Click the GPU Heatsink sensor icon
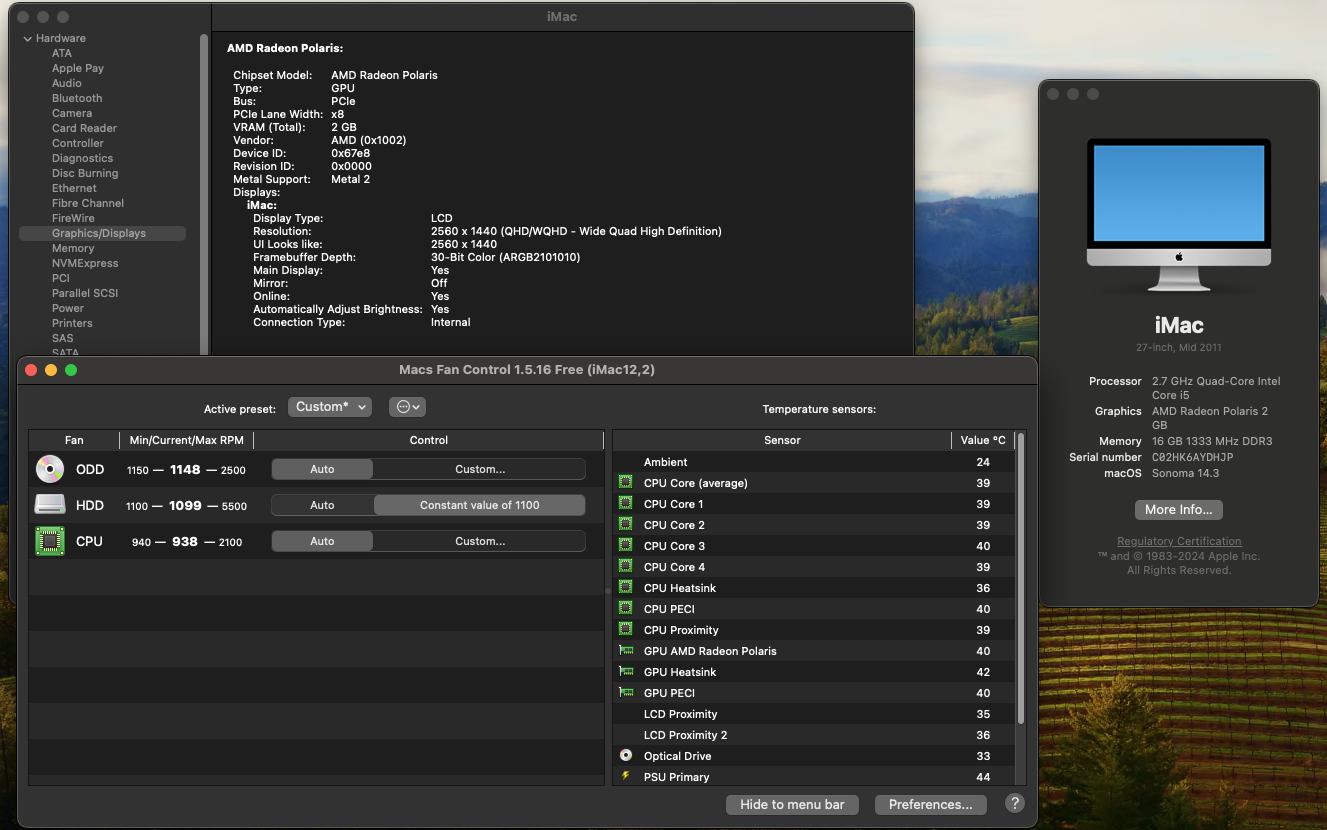Screen dimensions: 1327x830 (626, 672)
